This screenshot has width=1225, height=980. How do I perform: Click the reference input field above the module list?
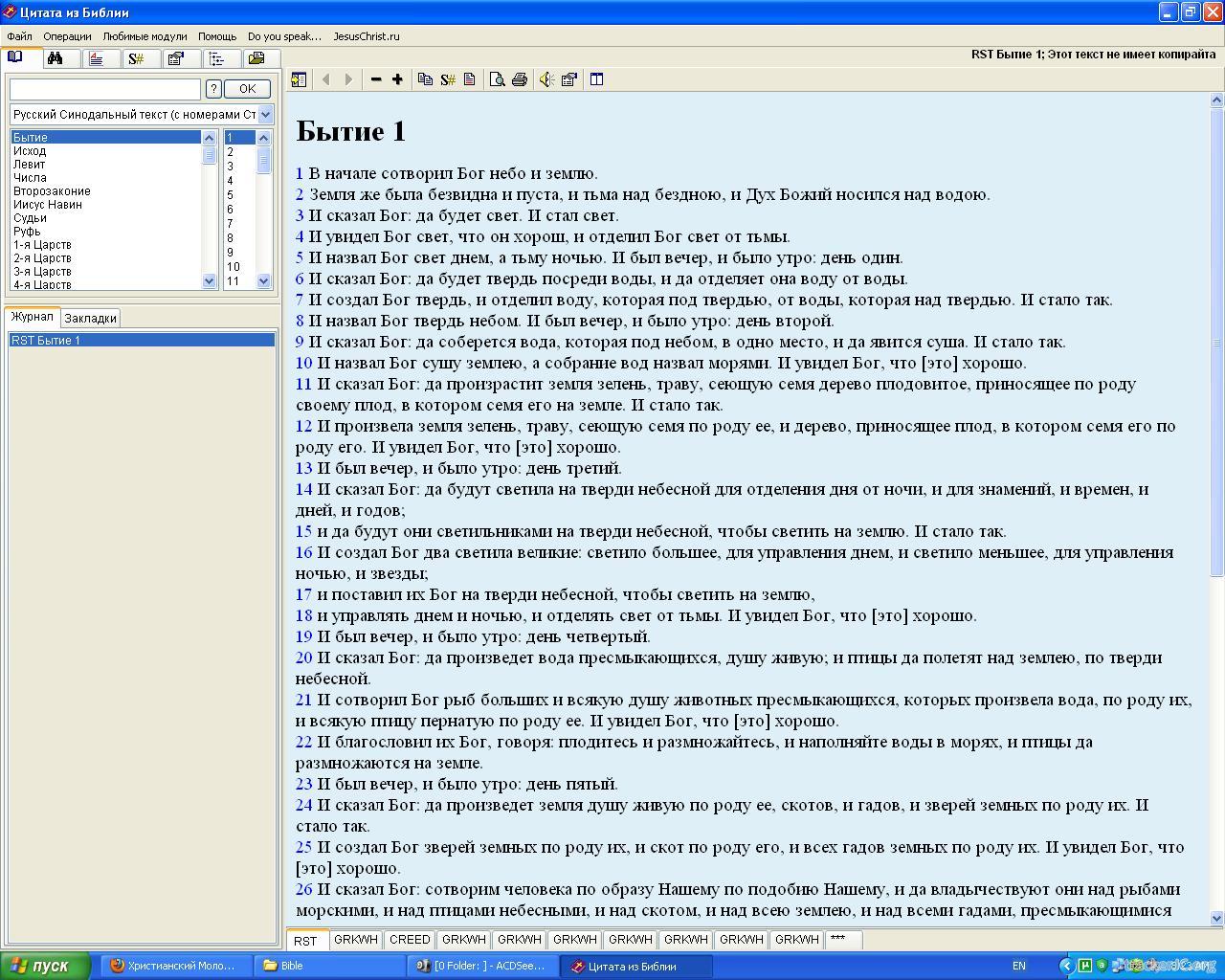click(x=105, y=89)
